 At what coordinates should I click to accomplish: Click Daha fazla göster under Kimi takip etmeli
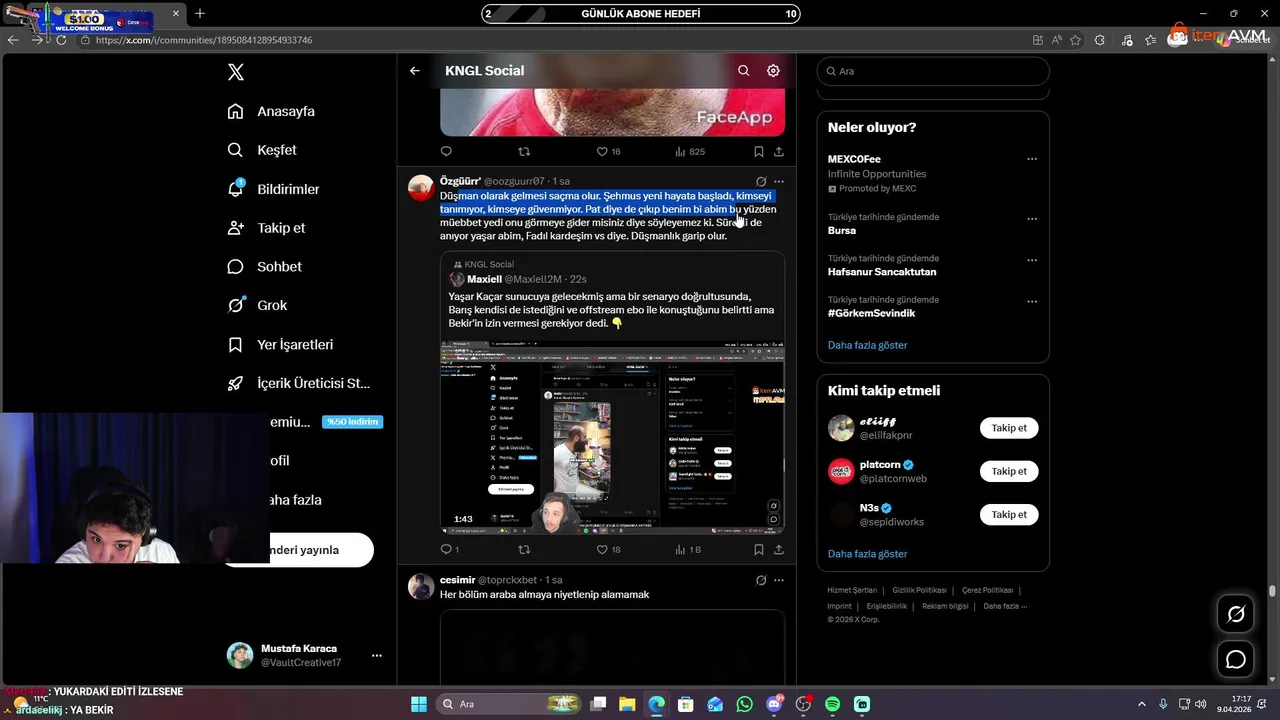868,554
